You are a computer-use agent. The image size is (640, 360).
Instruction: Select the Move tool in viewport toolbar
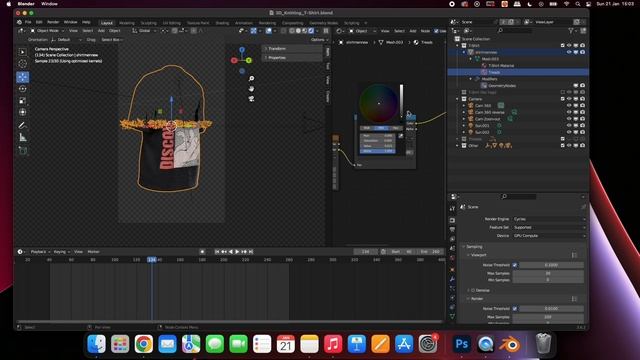coord(22,77)
